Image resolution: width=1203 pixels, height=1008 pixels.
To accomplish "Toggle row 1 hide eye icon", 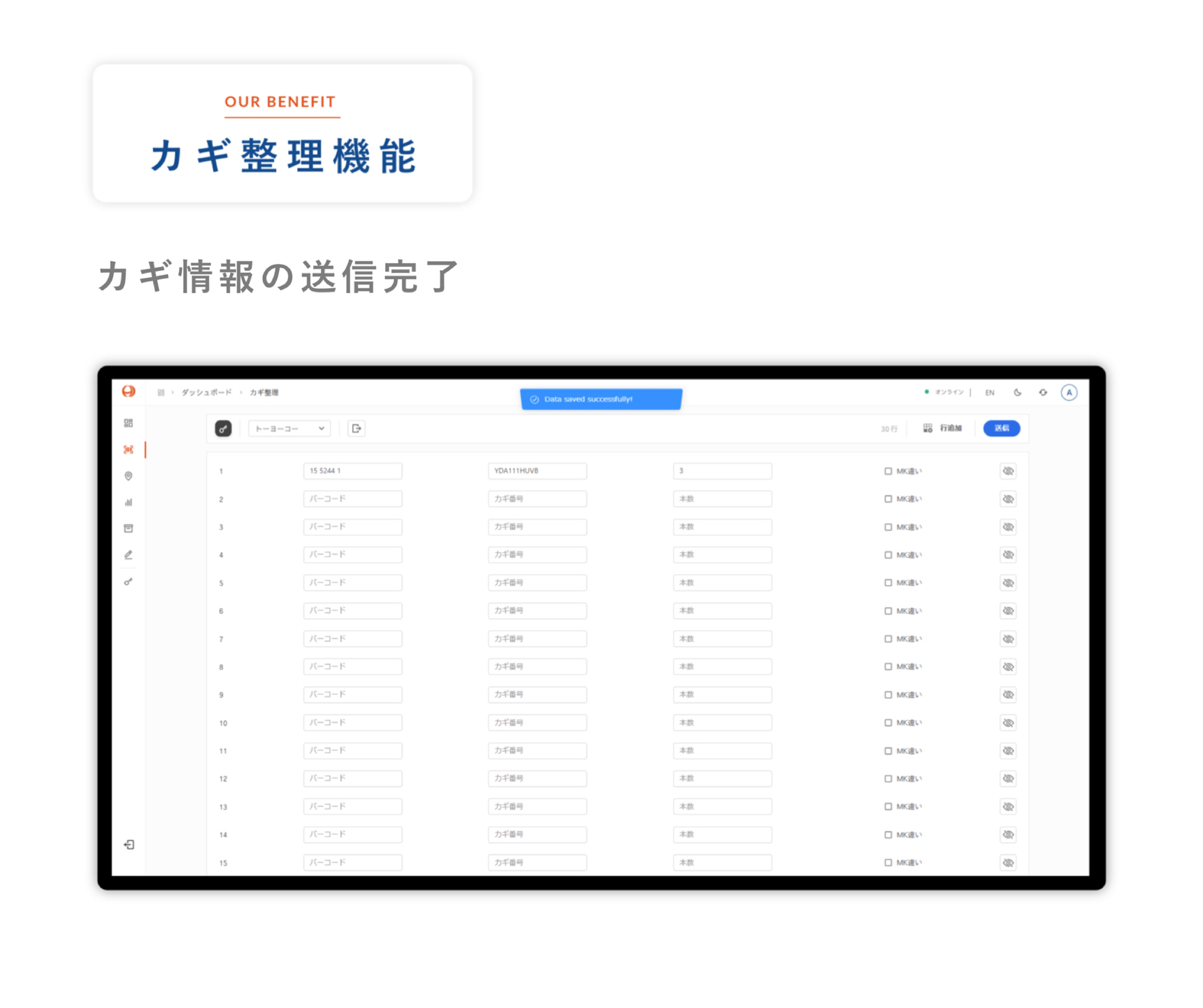I will (x=1008, y=471).
